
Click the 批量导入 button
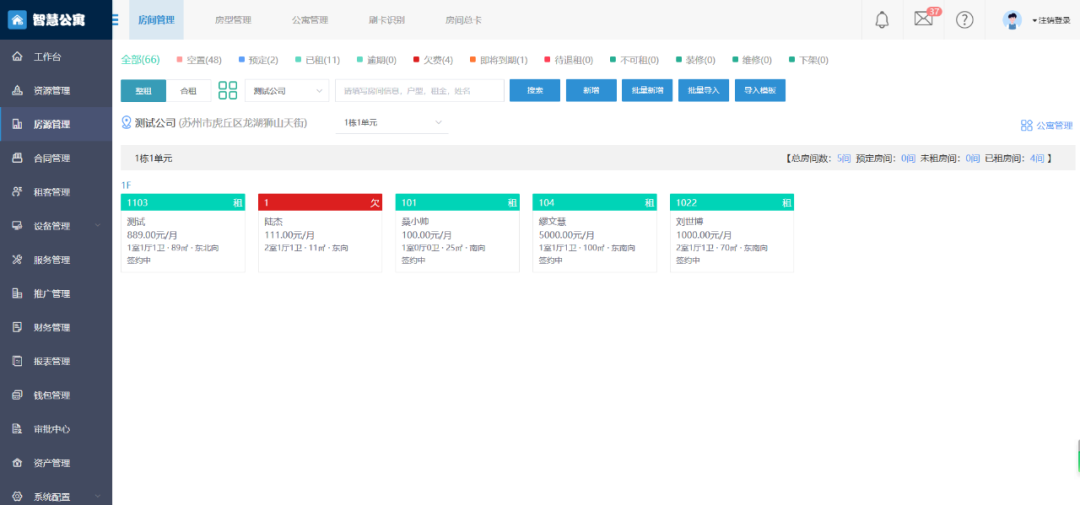click(x=703, y=90)
